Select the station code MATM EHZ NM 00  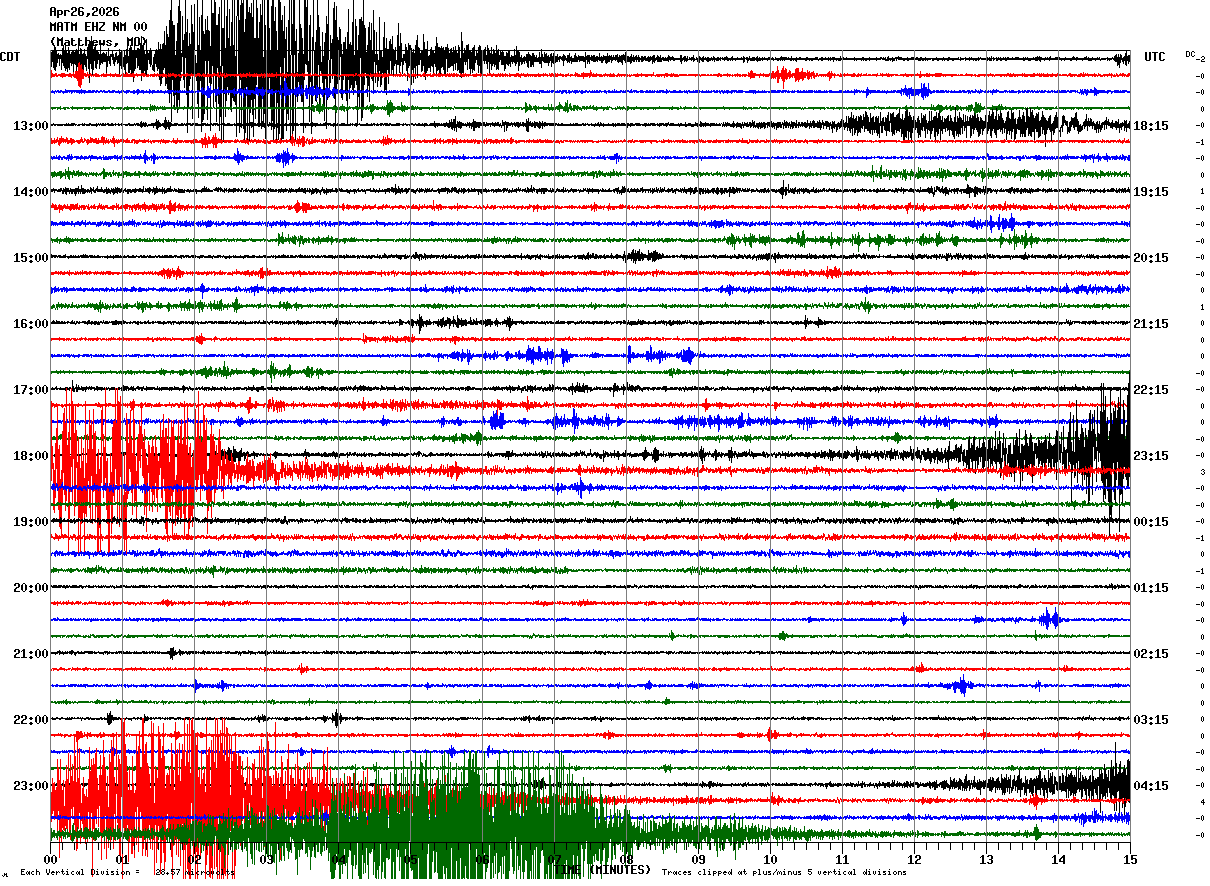pyautogui.click(x=98, y=27)
